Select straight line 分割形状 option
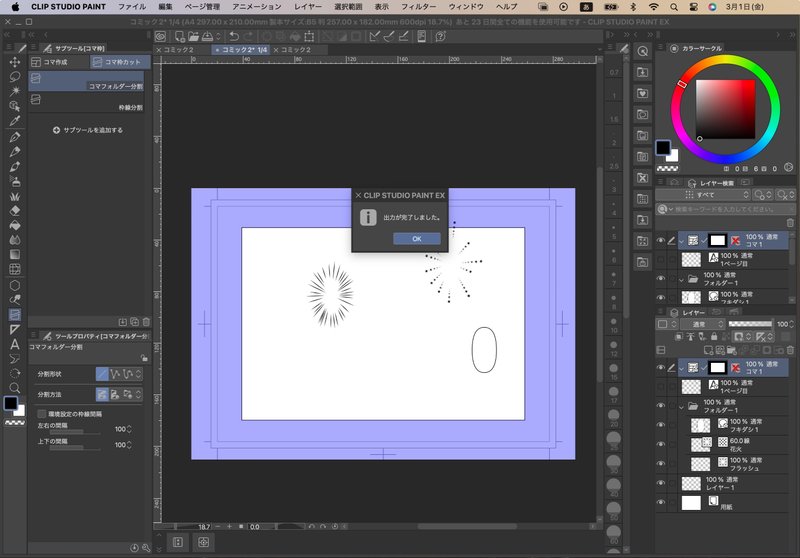 (102, 374)
